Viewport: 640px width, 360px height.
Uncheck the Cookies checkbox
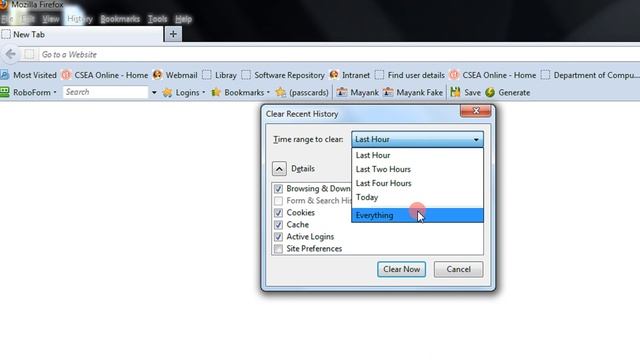click(278, 213)
